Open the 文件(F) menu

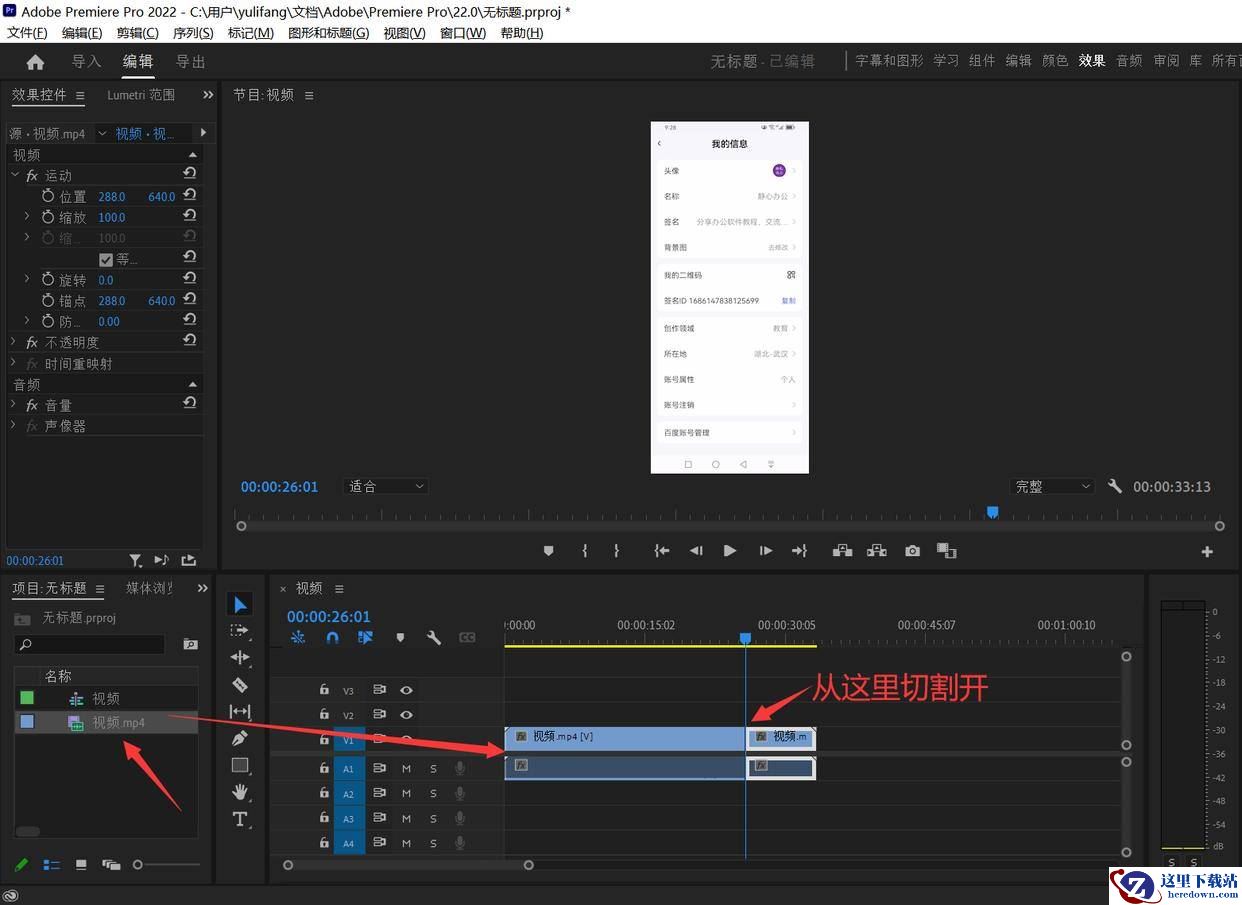coord(27,33)
